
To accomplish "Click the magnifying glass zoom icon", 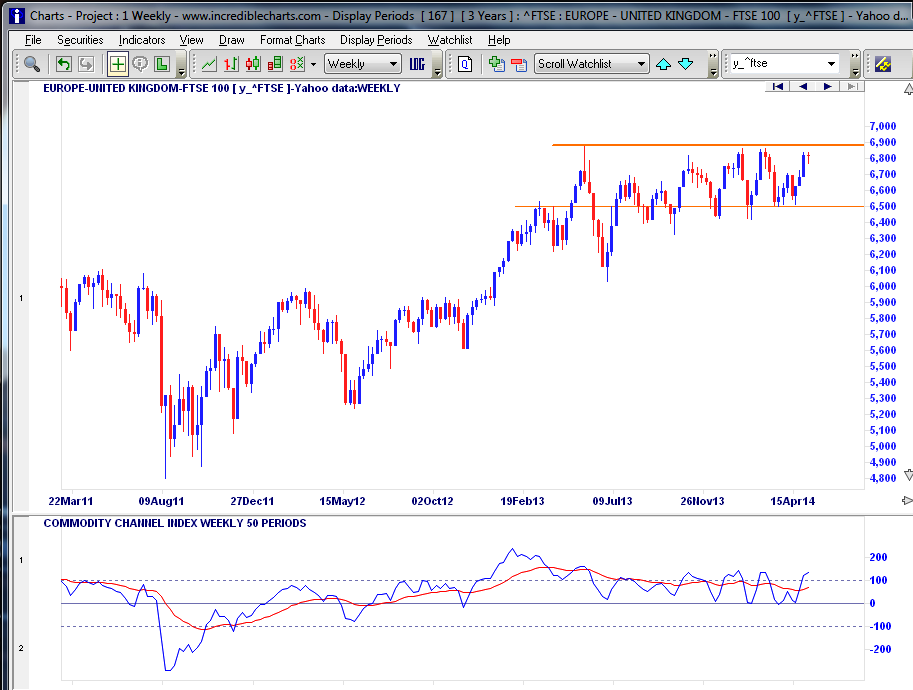I will [31, 63].
